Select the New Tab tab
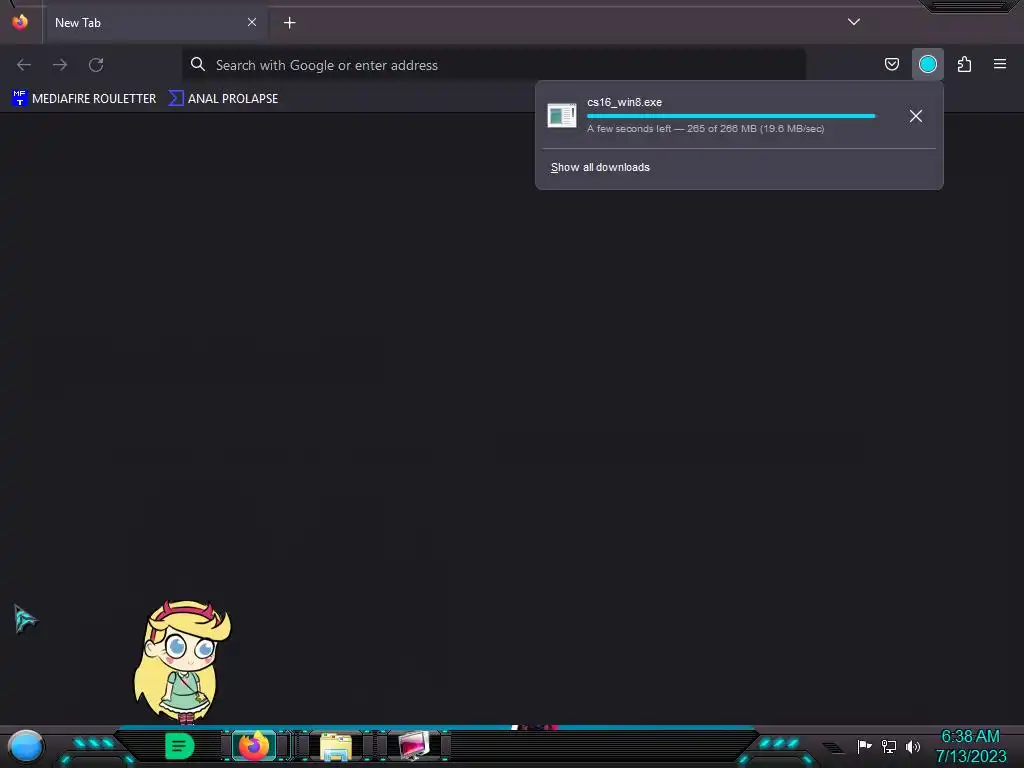This screenshot has height=768, width=1024. click(155, 23)
